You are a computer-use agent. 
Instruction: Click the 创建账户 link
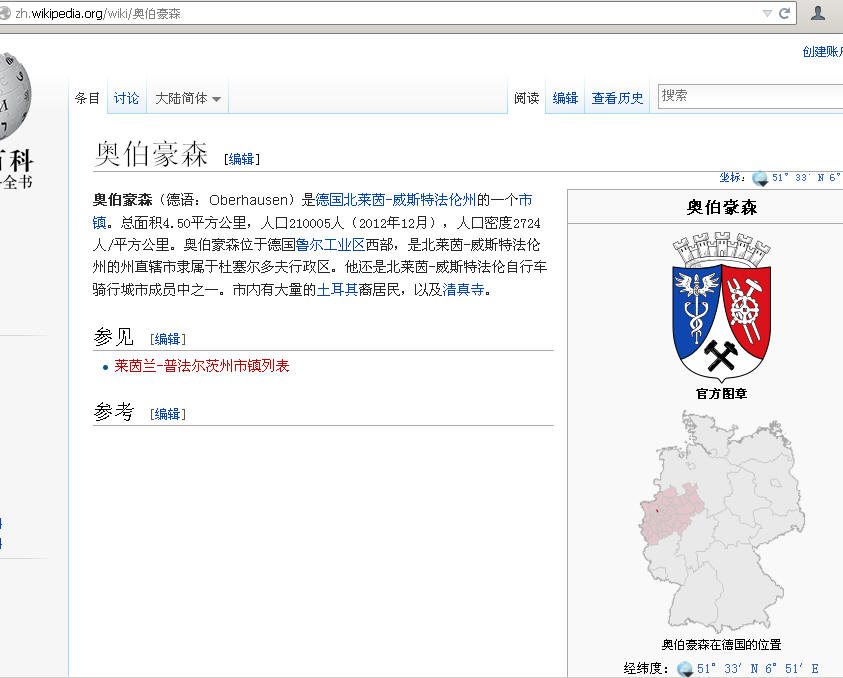pos(823,52)
